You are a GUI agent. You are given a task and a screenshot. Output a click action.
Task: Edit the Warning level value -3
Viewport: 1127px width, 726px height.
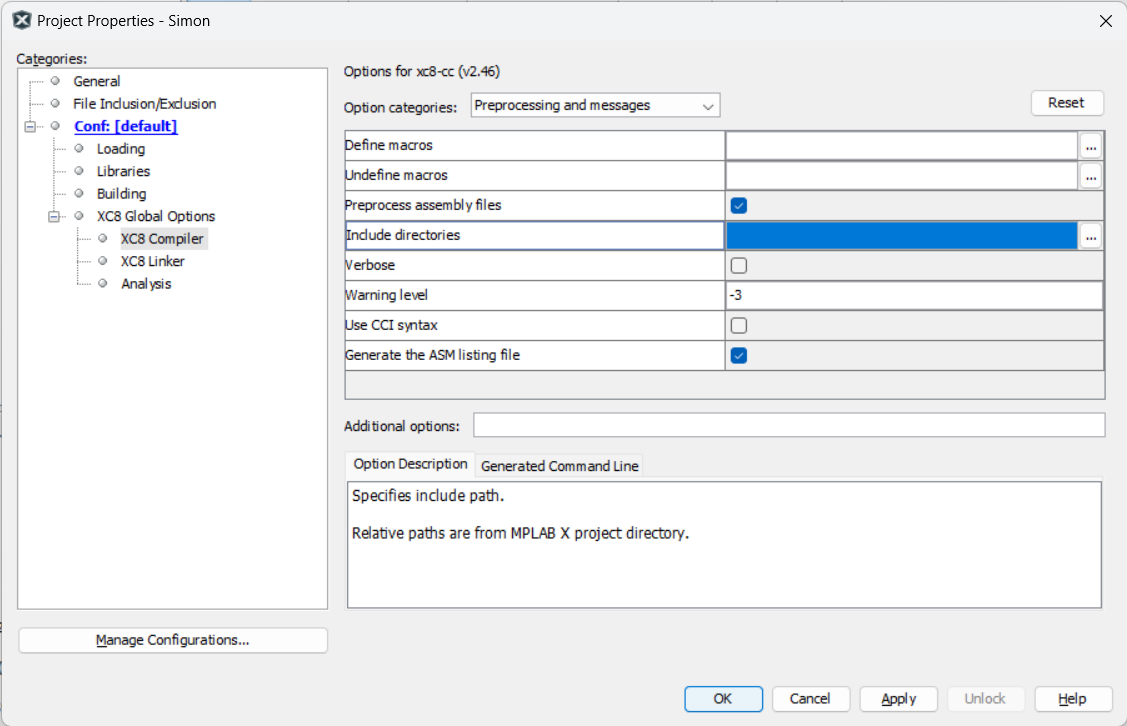pyautogui.click(x=914, y=295)
